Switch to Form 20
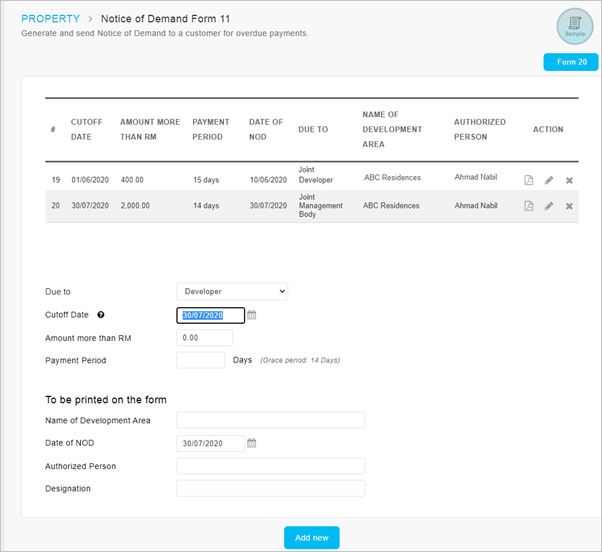The height and width of the screenshot is (552, 602). click(571, 62)
